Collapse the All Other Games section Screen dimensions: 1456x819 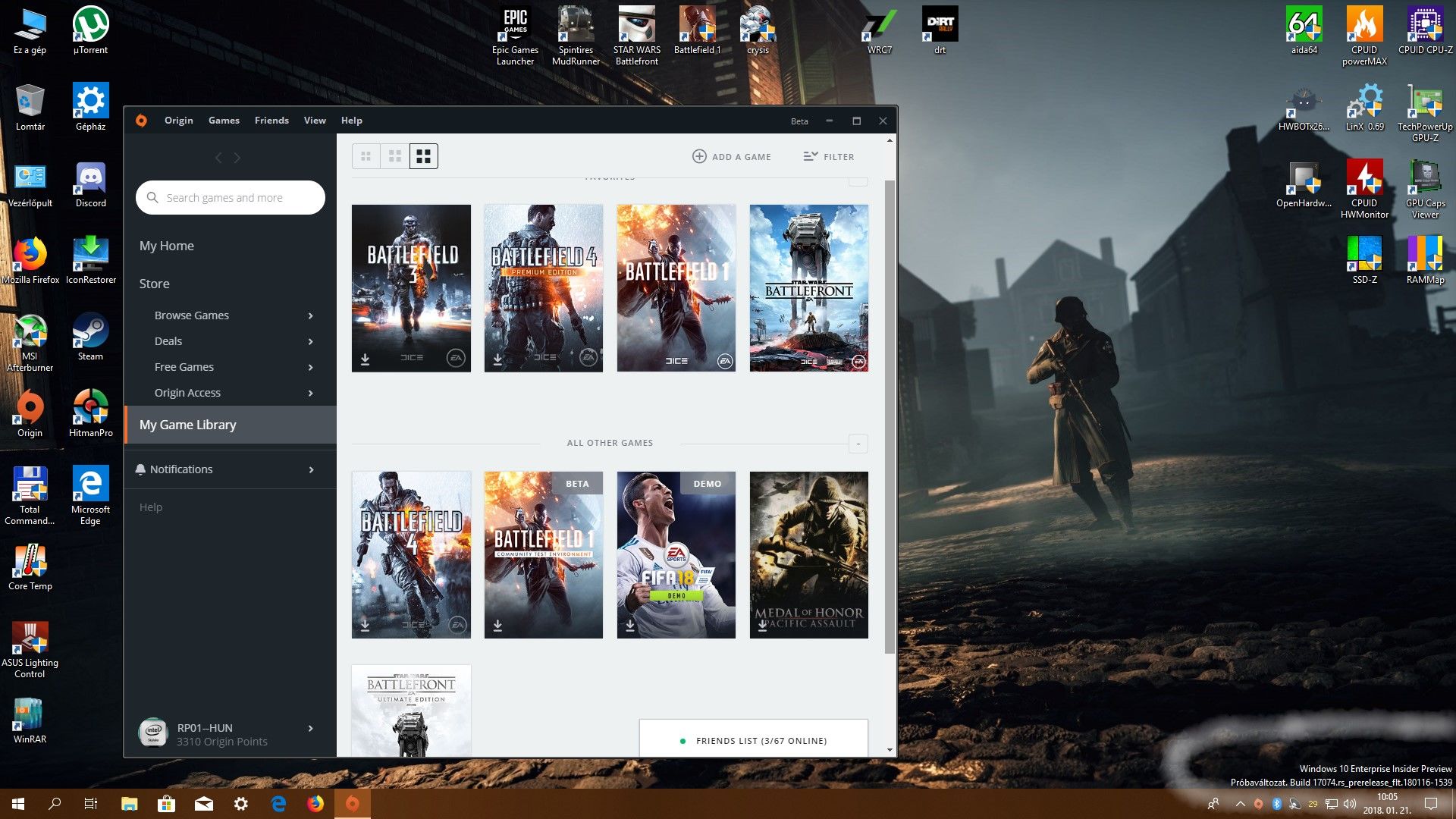pos(858,444)
